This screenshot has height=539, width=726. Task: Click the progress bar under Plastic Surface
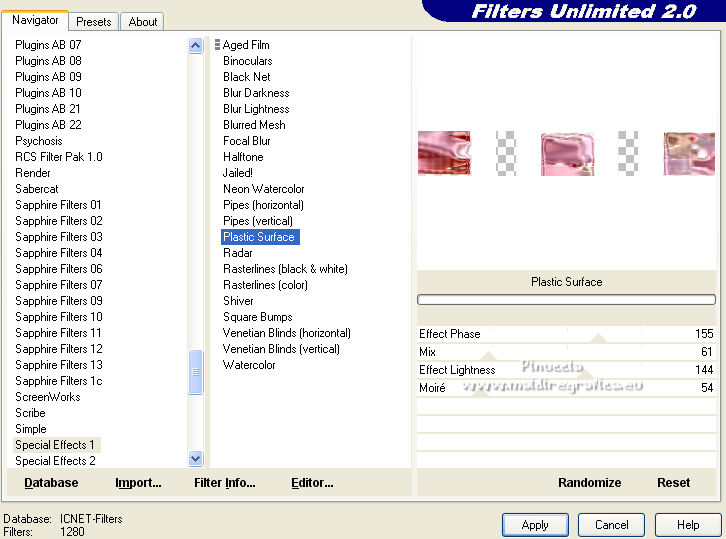(566, 300)
